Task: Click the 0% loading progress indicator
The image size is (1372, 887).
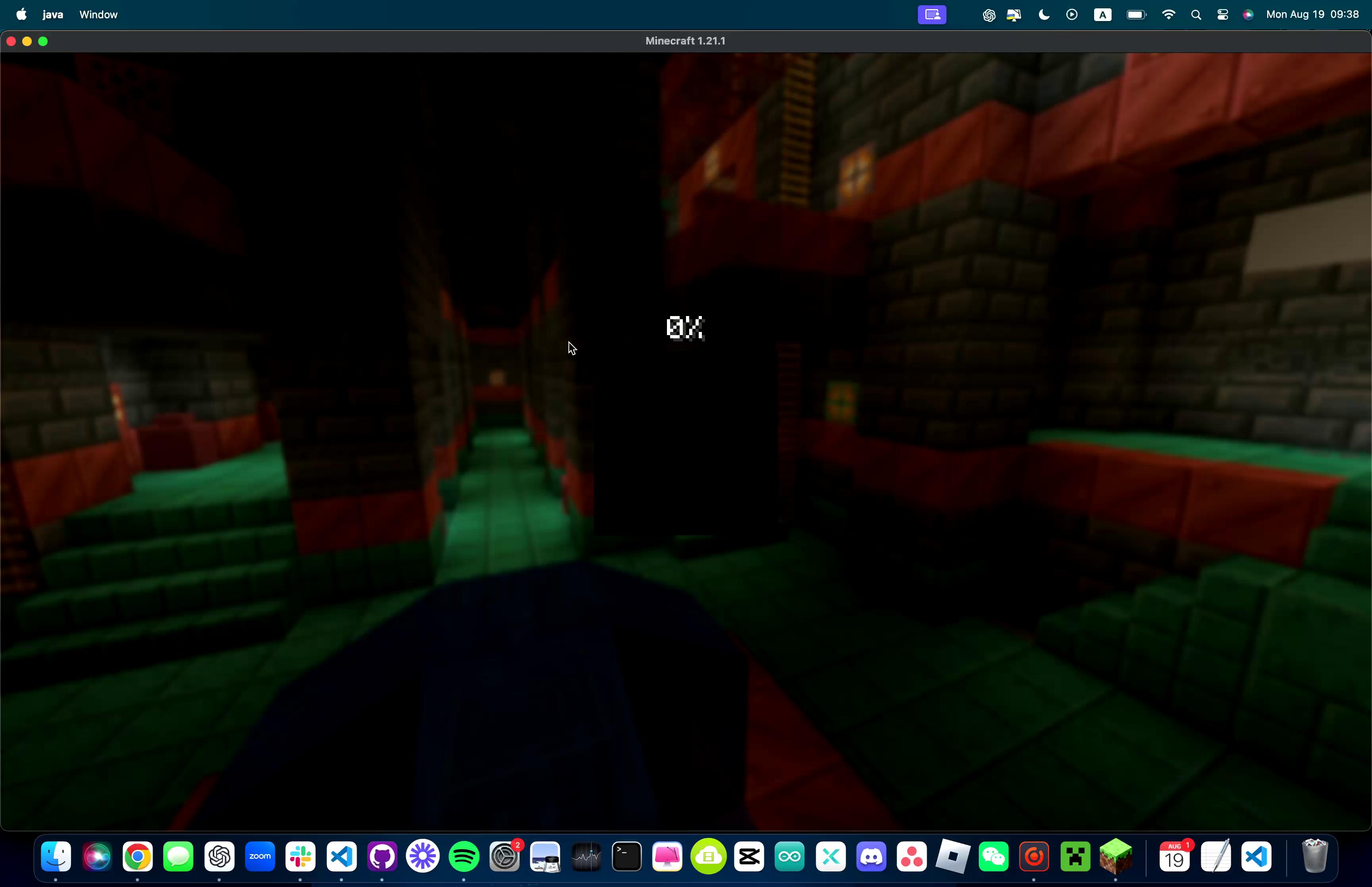Action: pyautogui.click(x=684, y=327)
